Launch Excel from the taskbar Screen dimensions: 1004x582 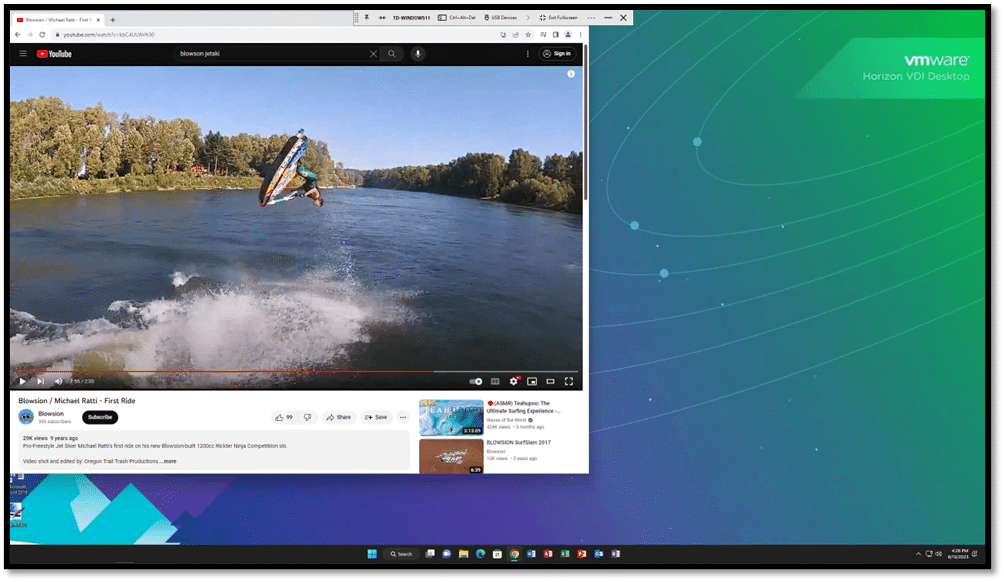[565, 554]
